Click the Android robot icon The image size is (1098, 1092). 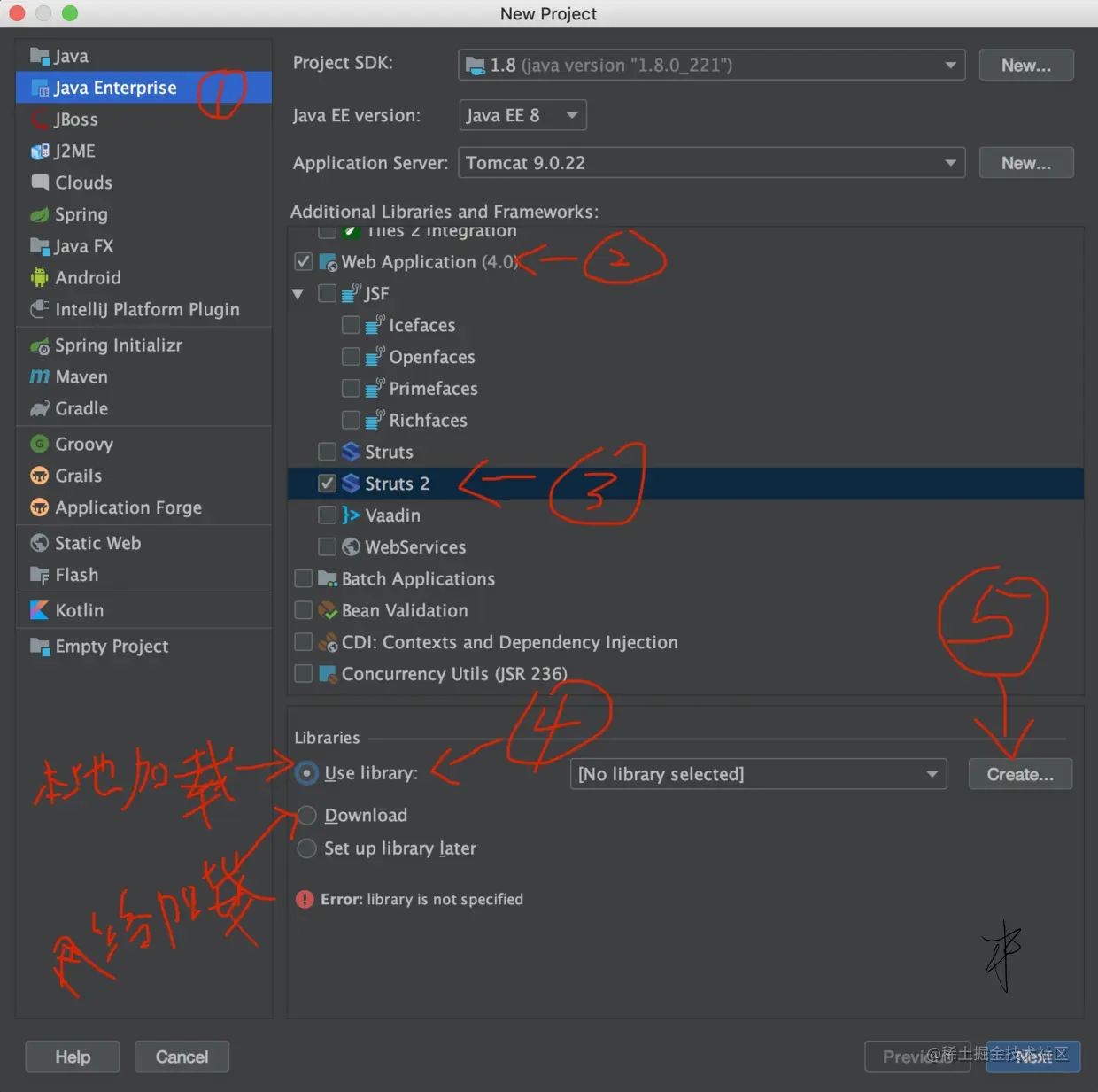coord(39,278)
